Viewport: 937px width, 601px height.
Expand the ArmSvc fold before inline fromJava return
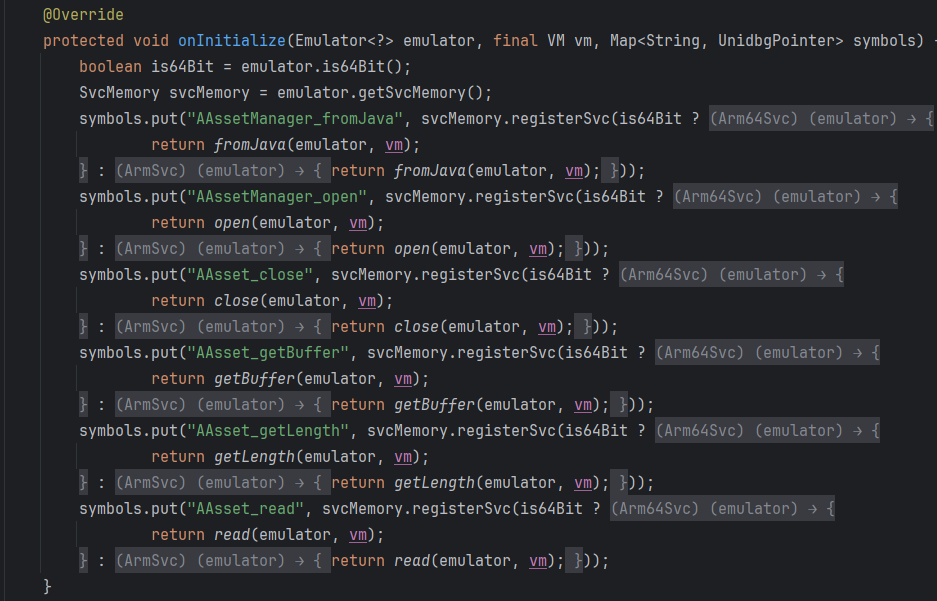221,171
